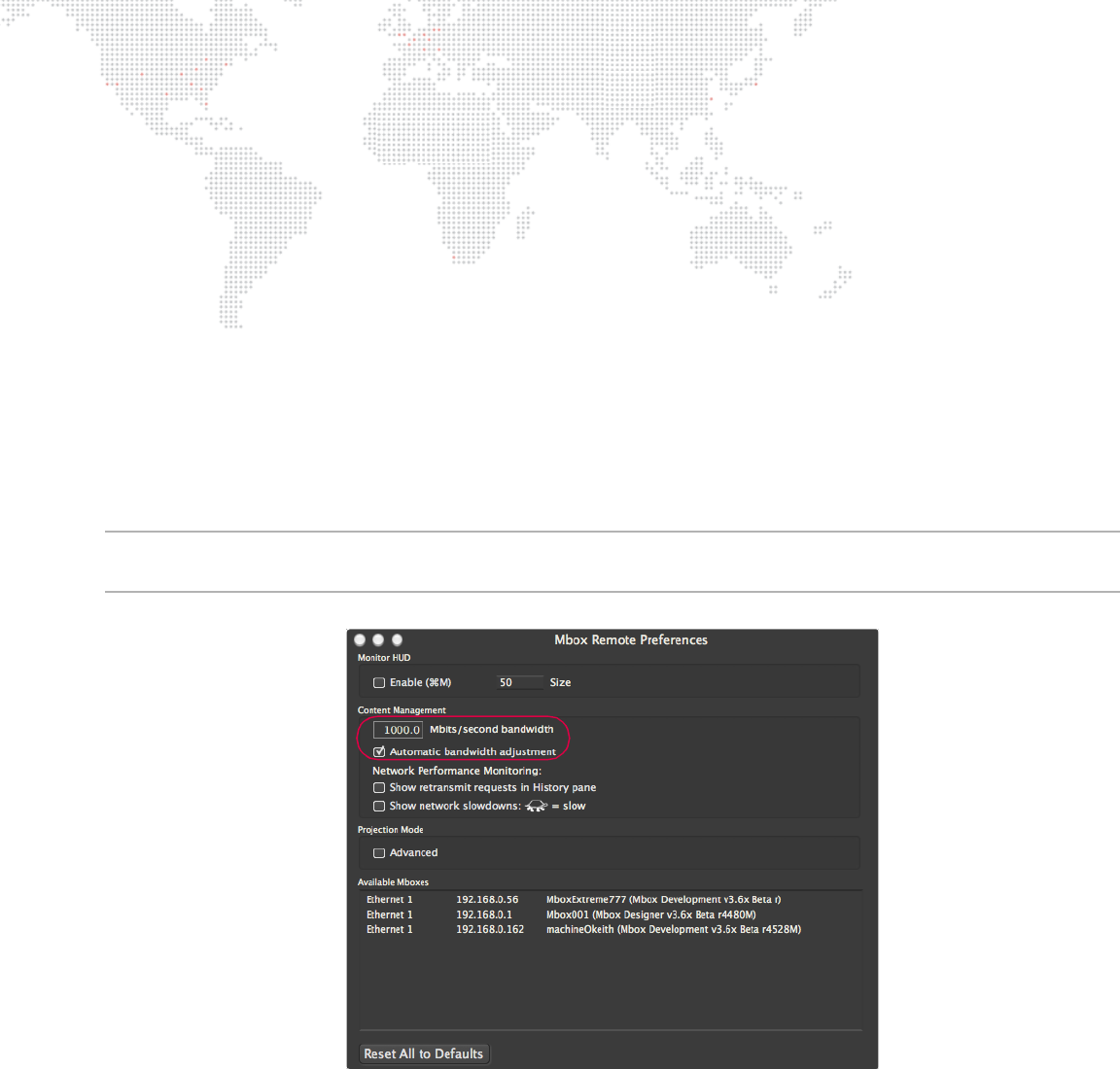Screen dimensions: 1120x1069
Task: Zoom the Mbox Remote Preferences window
Action: [x=397, y=639]
